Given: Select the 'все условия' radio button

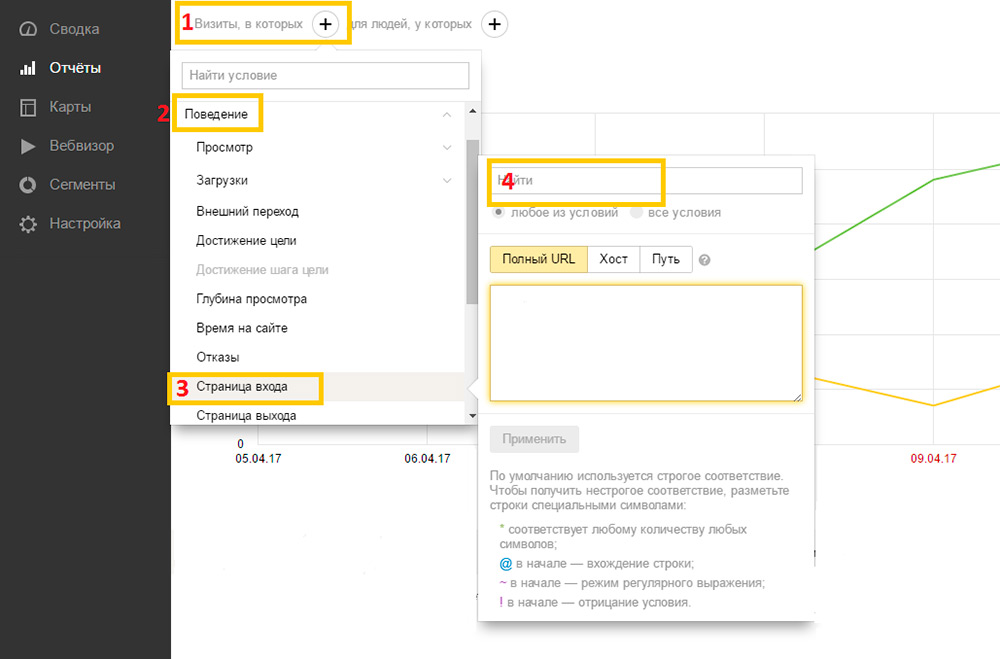Looking at the screenshot, I should (x=637, y=212).
